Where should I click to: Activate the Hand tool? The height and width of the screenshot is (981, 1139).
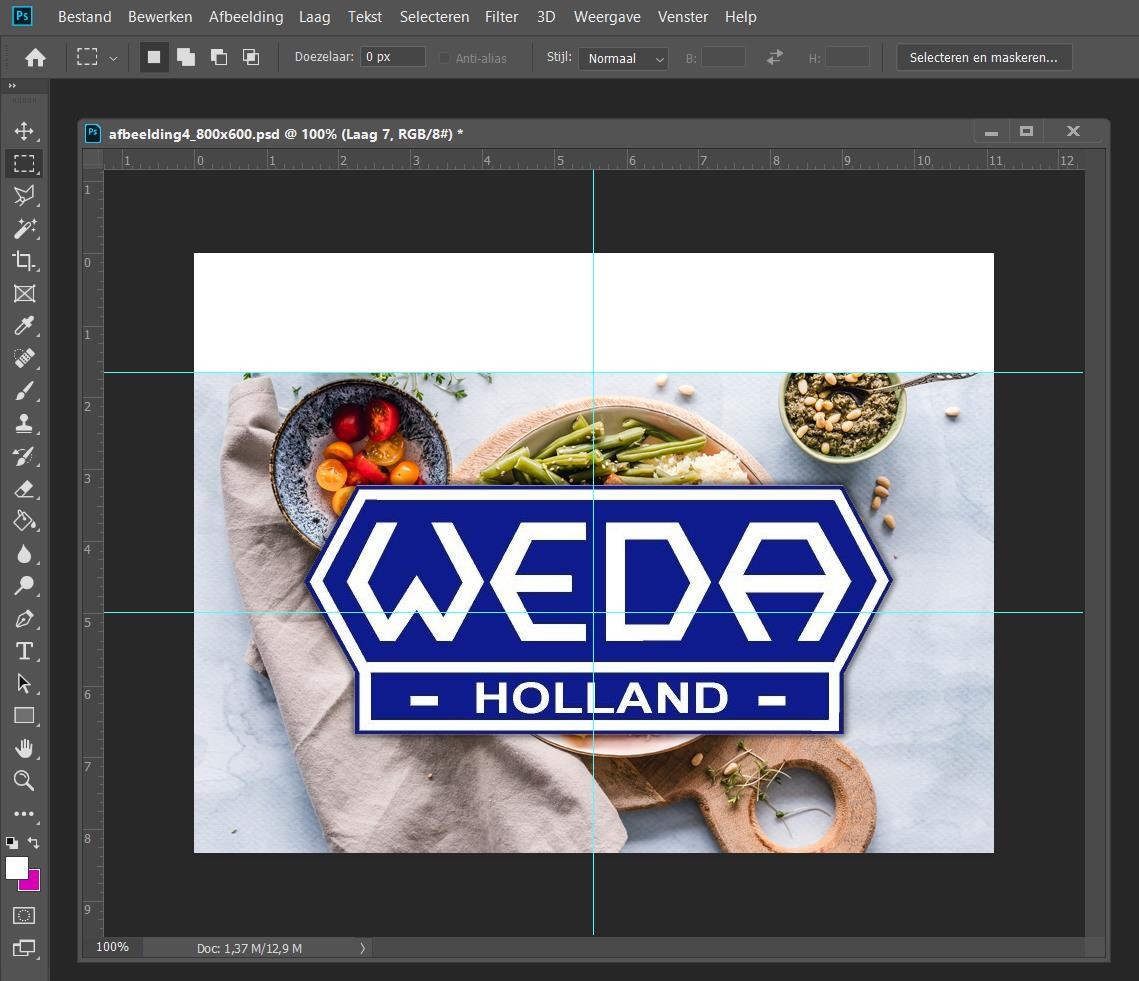[24, 748]
